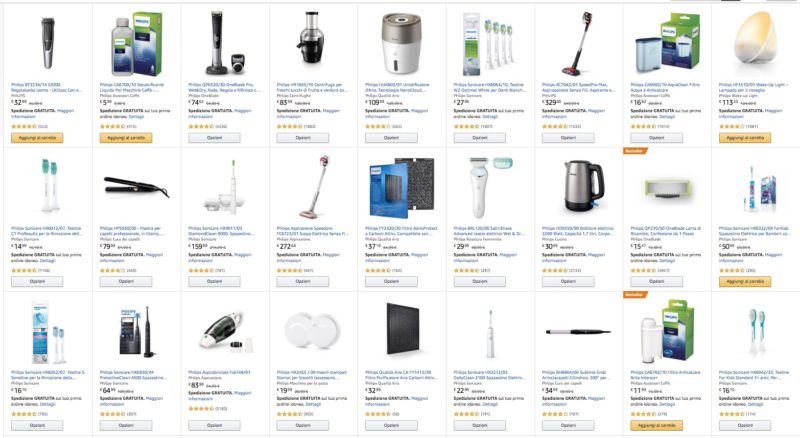
Task: Click the Wake-up Light lamp image
Action: tap(754, 42)
